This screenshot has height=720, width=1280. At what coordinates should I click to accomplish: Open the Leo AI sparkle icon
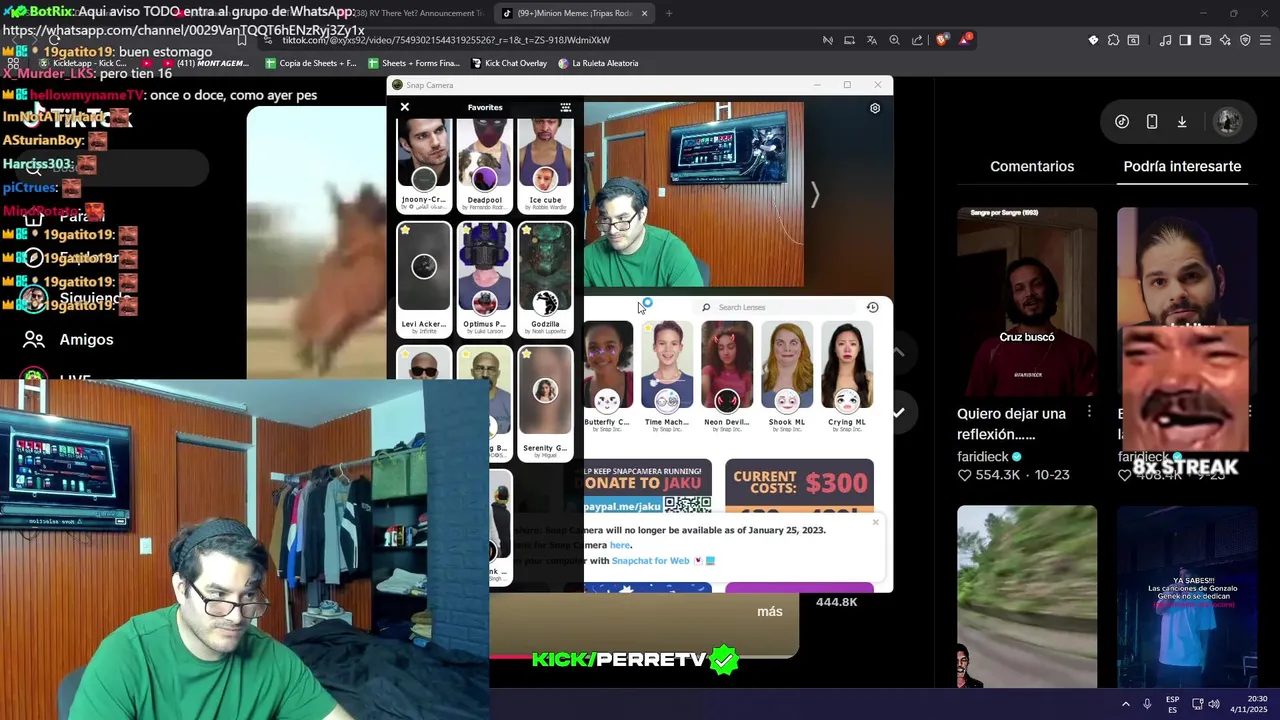1225,40
